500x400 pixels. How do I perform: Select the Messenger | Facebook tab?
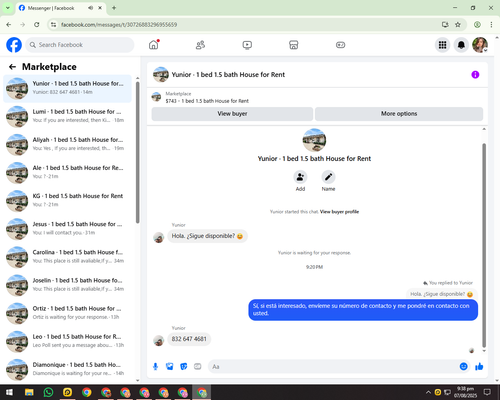point(61,8)
